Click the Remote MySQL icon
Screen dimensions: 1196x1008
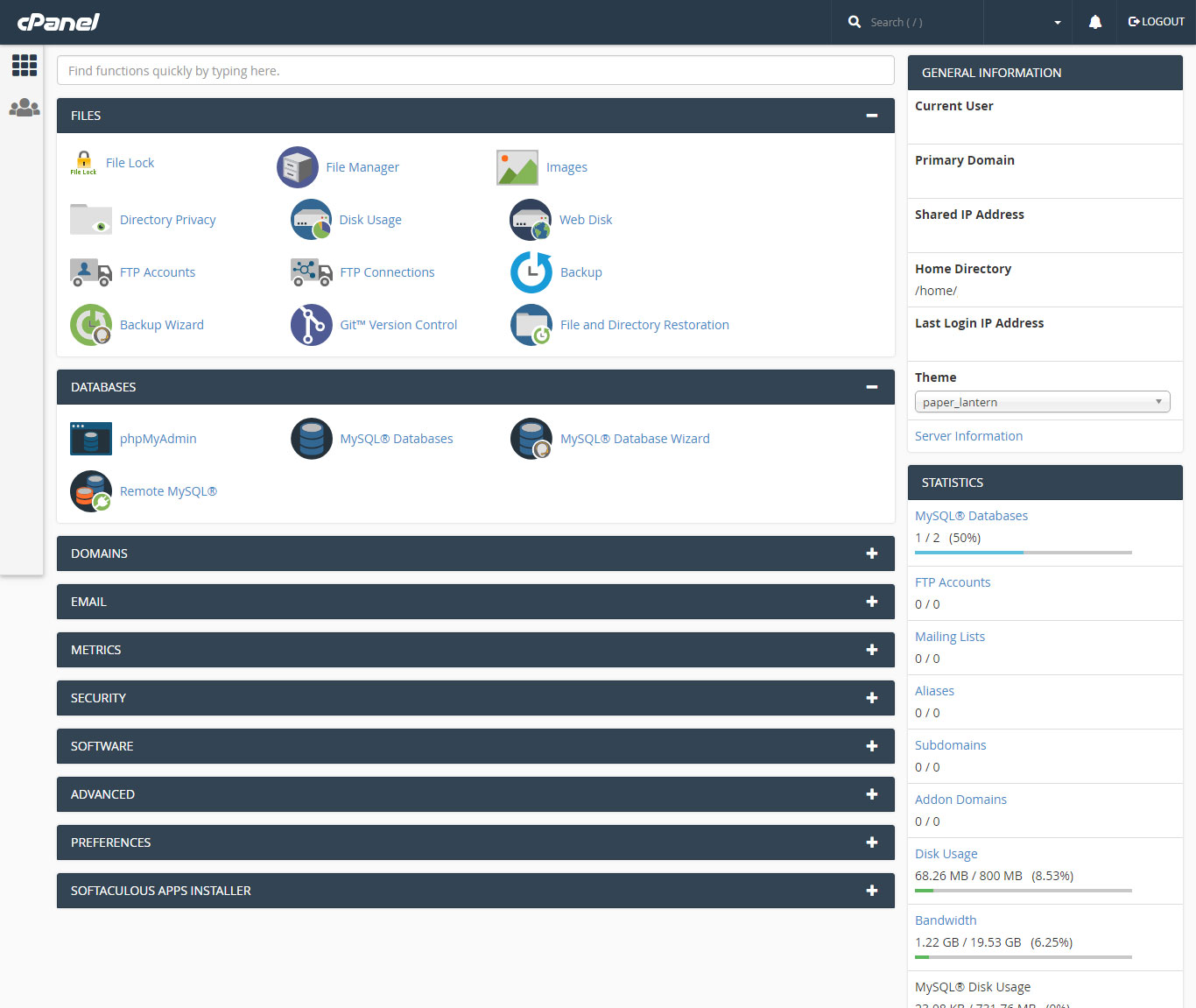pyautogui.click(x=91, y=491)
